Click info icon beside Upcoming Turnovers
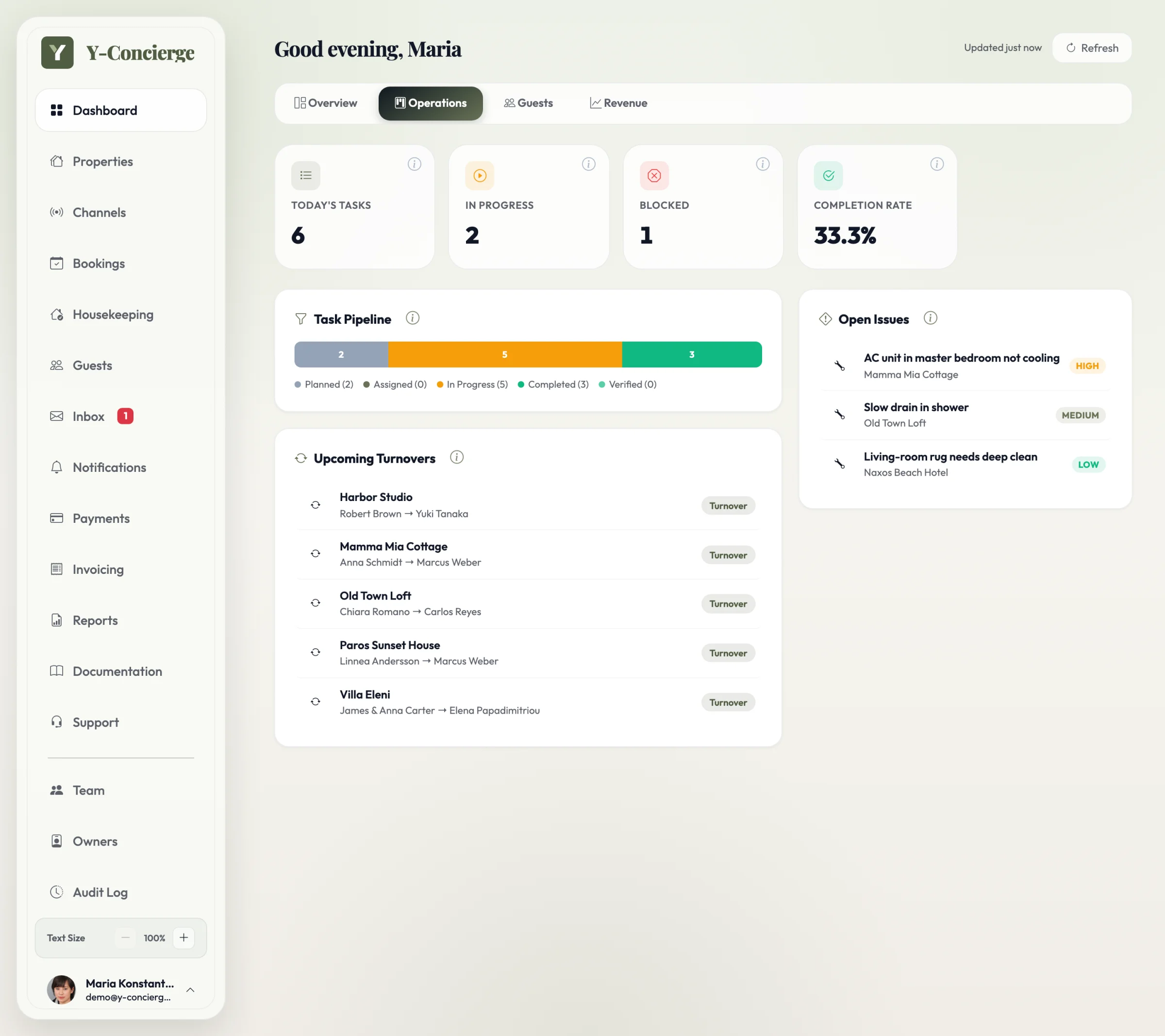Screen dimensions: 1165x1036 tap(457, 457)
